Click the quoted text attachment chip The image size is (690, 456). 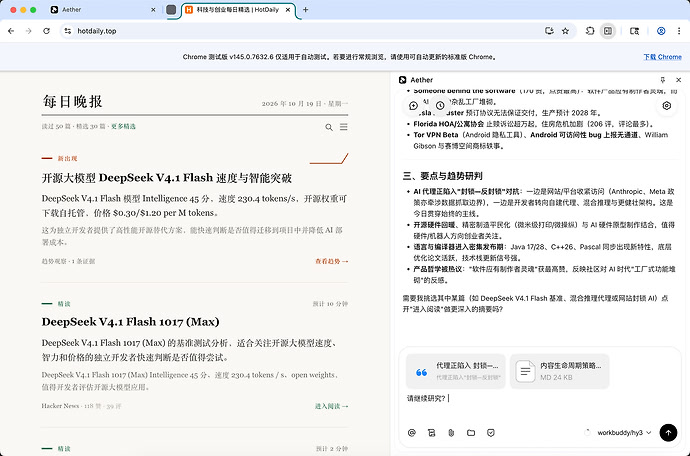coord(455,371)
